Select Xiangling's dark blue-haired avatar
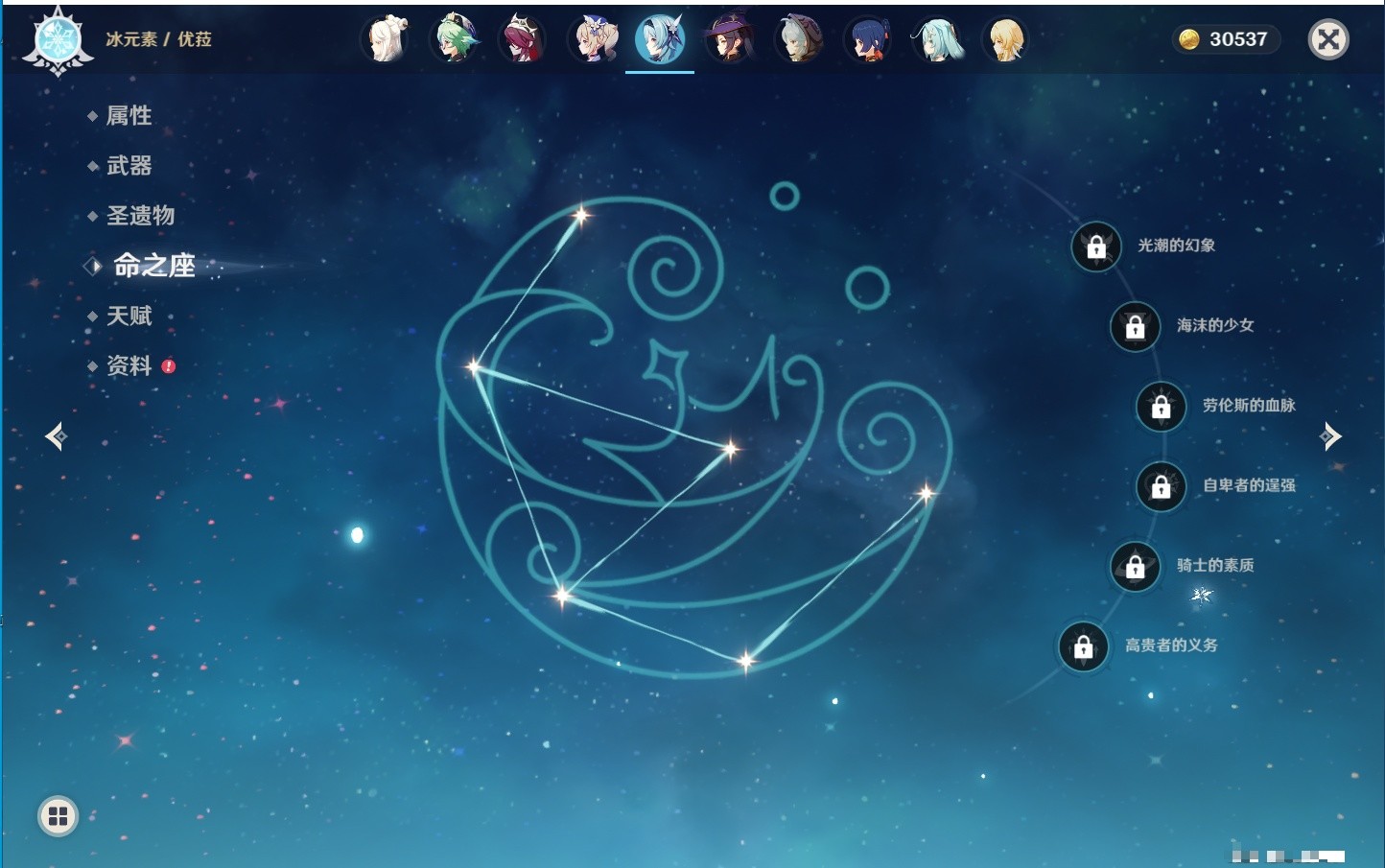Screen dimensions: 1385x868 (868, 39)
